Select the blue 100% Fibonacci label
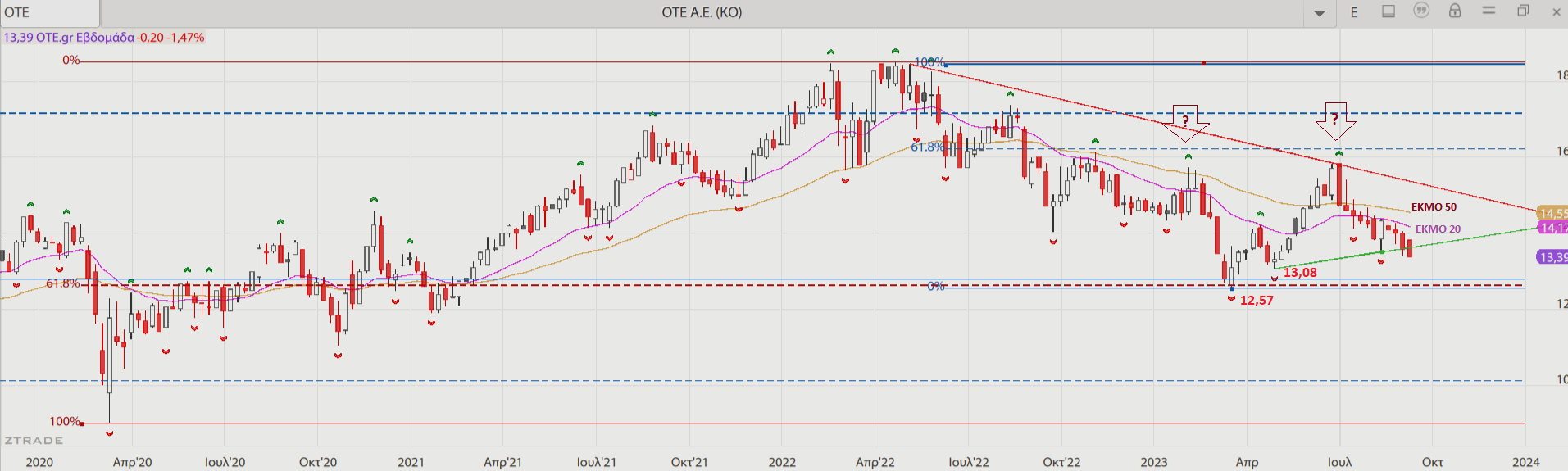The image size is (1568, 471). click(929, 62)
